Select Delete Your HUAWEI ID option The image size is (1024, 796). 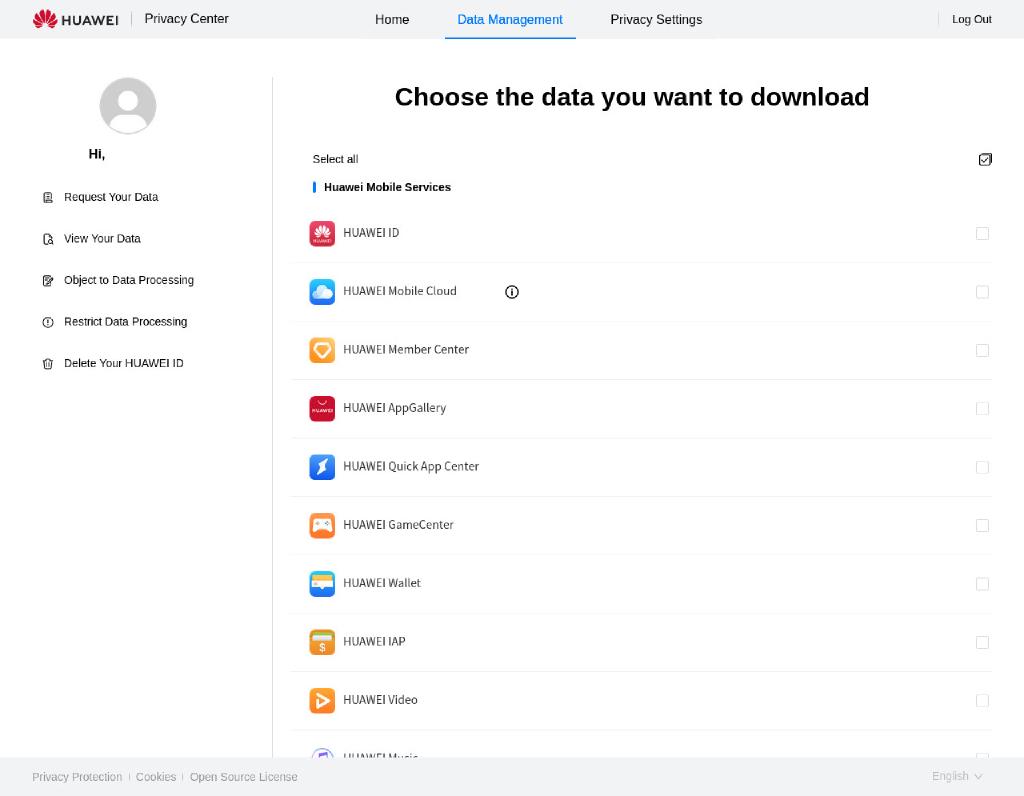[124, 363]
